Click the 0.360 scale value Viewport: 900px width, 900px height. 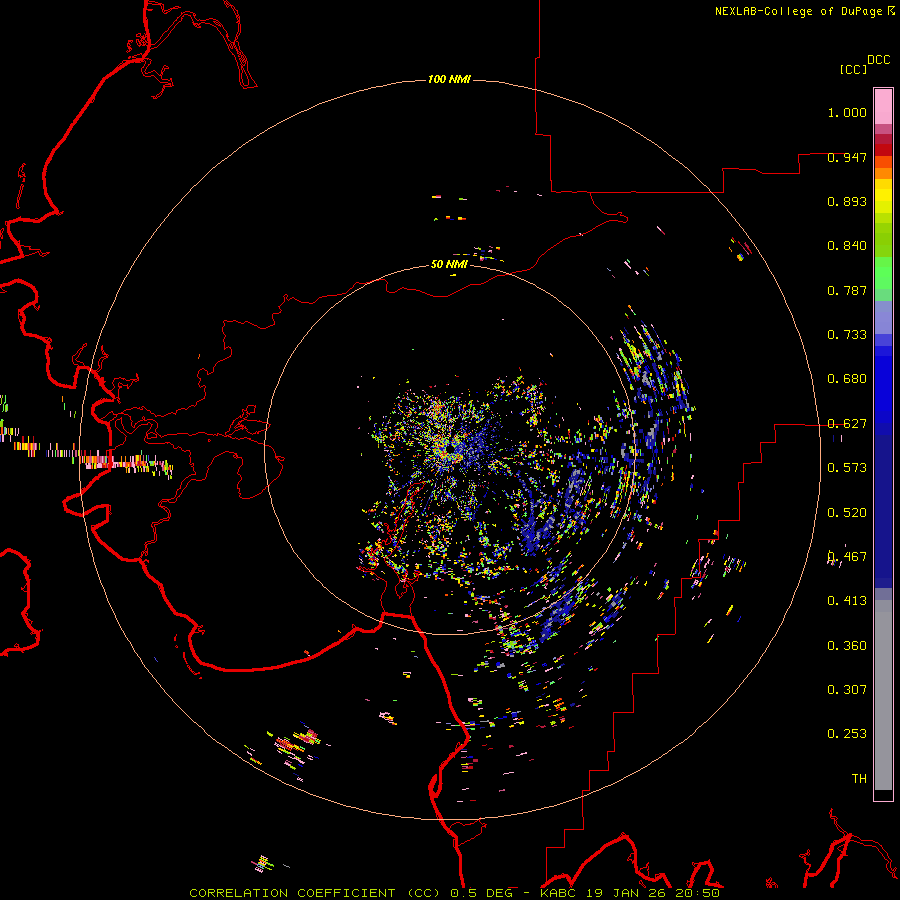pos(847,646)
